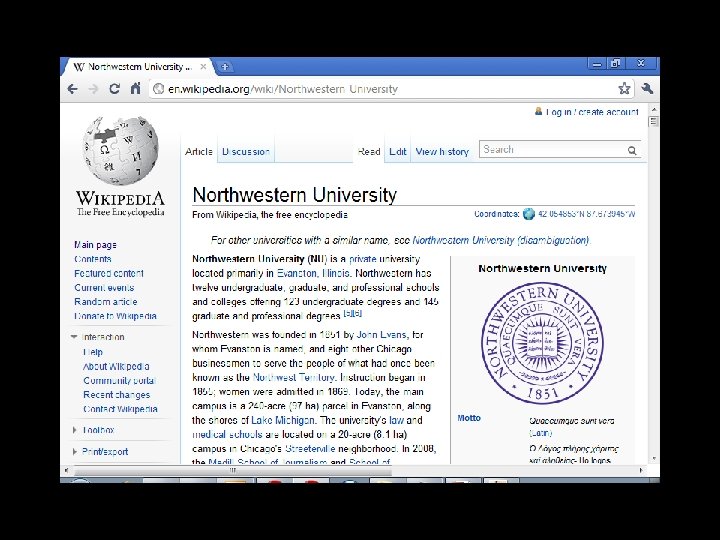Click the Latin link under the motto
This screenshot has width=720, height=540.
tap(540, 433)
